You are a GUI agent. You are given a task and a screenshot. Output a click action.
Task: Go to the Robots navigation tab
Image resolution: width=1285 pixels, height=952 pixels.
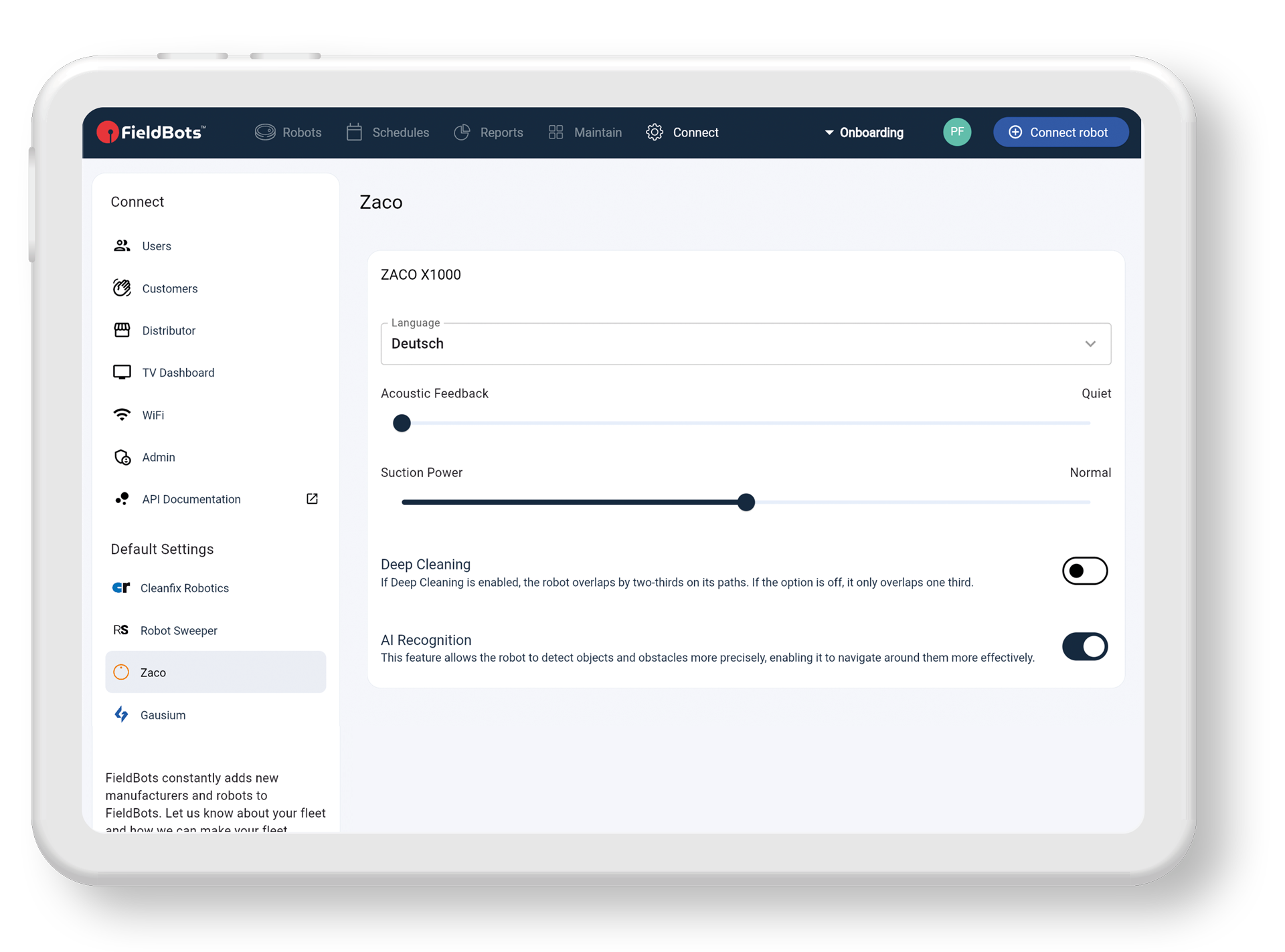[x=288, y=132]
